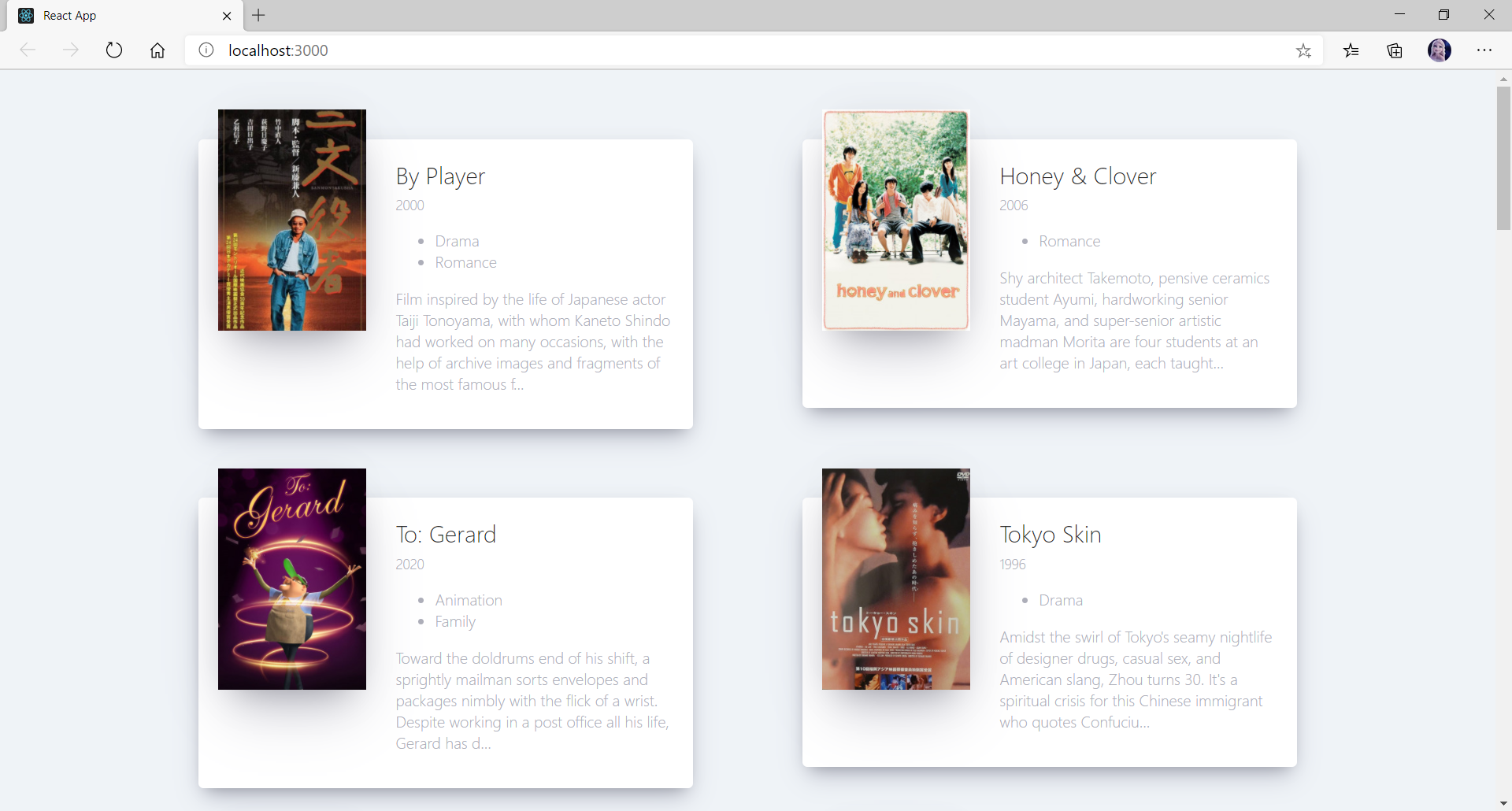View site information in the address bar
This screenshot has height=811, width=1512.
tap(205, 50)
